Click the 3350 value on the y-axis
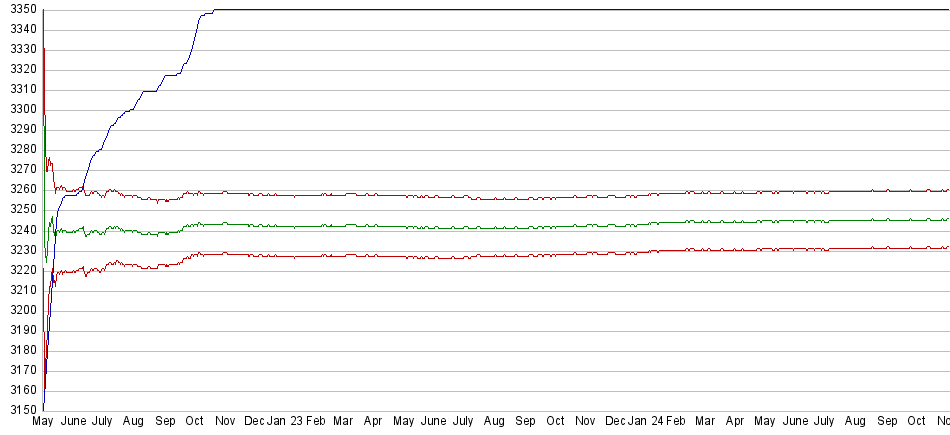The image size is (950, 435). click(20, 10)
